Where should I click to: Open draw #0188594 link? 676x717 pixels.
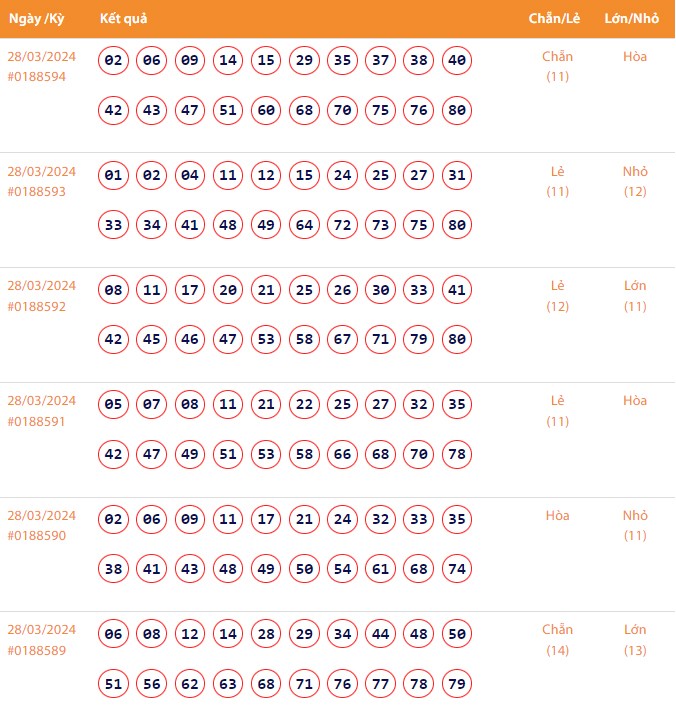coord(36,77)
